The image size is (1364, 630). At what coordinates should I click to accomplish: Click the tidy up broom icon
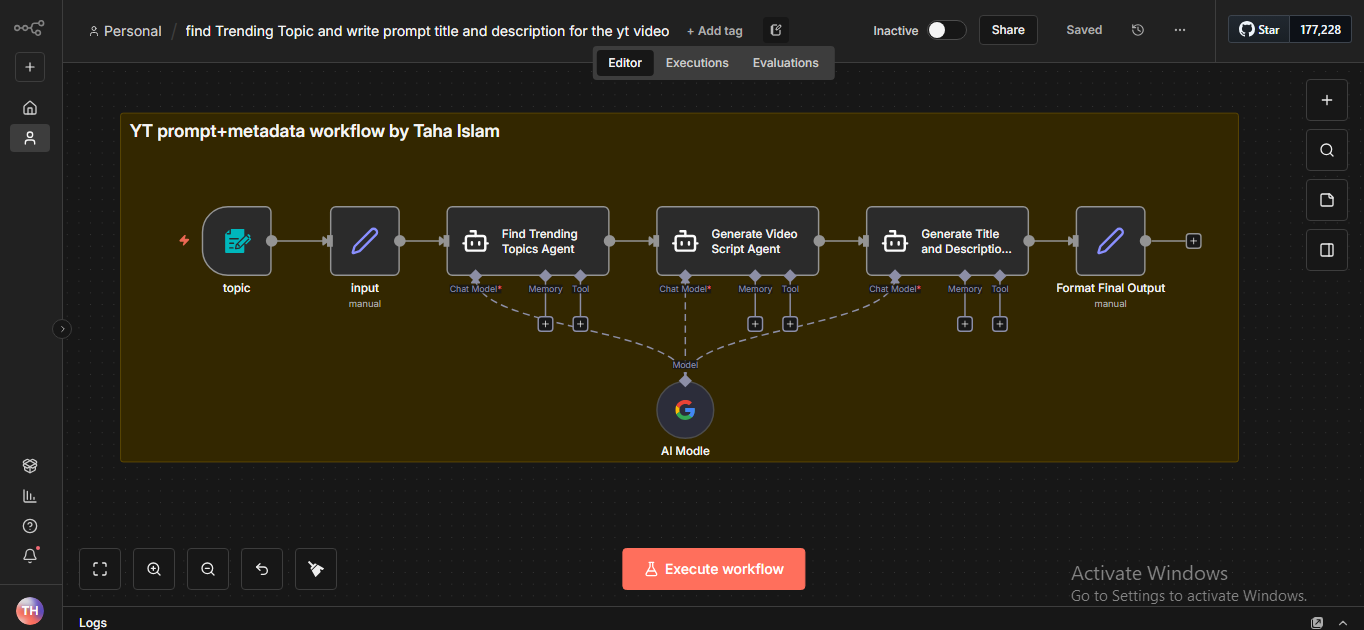(x=316, y=569)
